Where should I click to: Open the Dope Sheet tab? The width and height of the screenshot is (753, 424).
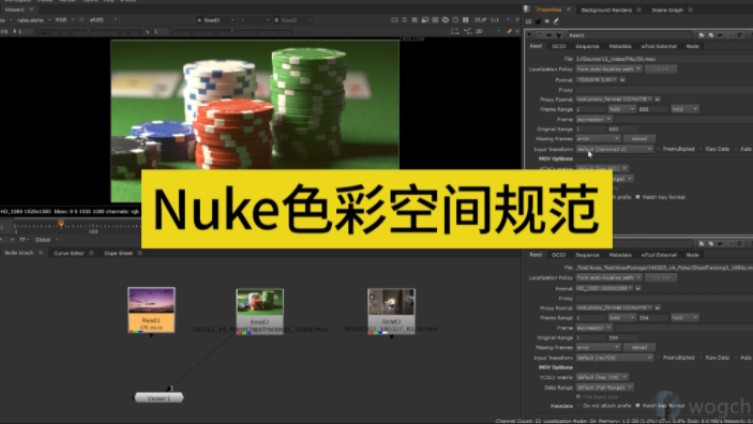(118, 253)
